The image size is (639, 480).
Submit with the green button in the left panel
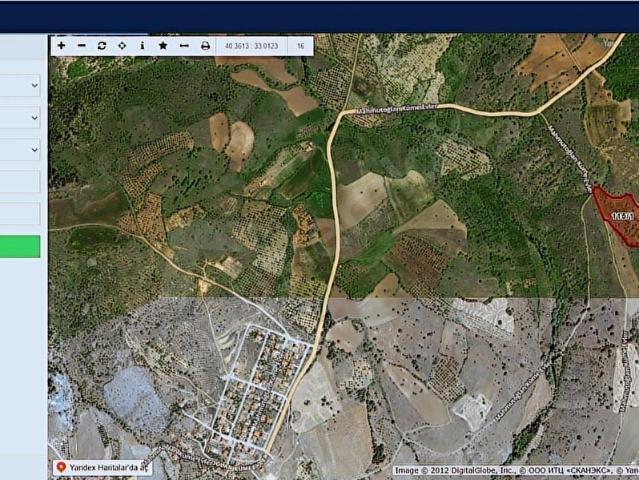coord(20,247)
